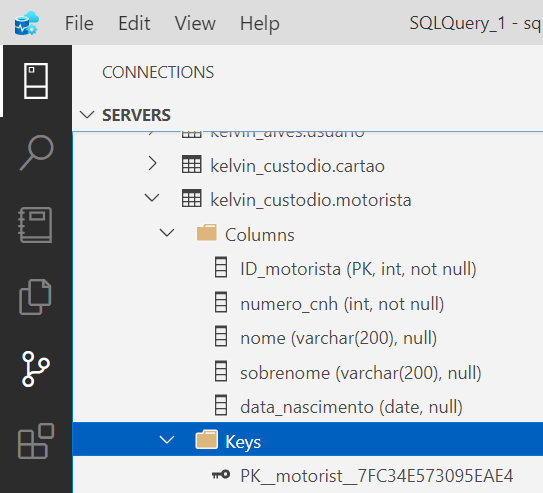This screenshot has width=543, height=493.
Task: Open the View menu
Action: pos(195,24)
